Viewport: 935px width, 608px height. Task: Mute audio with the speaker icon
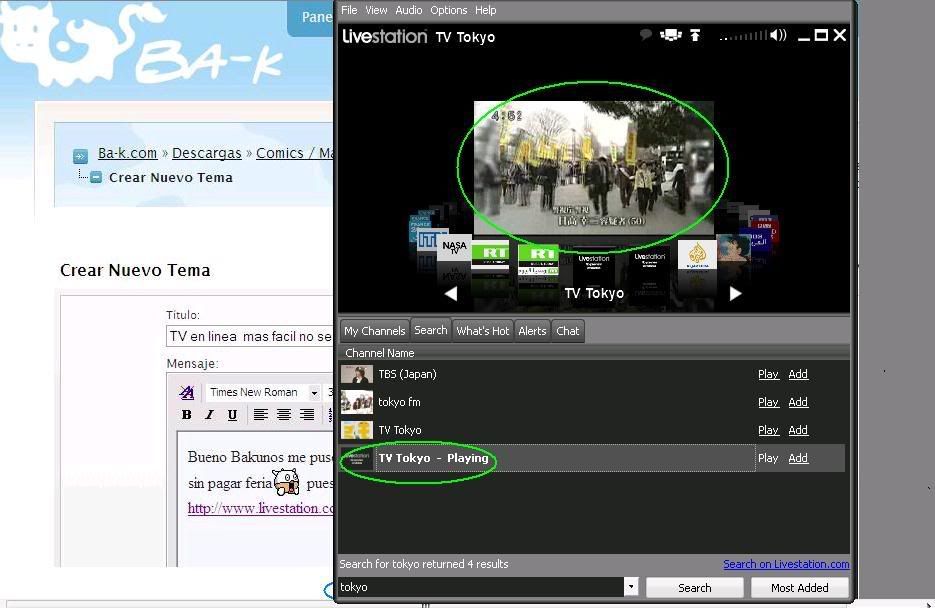coord(778,35)
